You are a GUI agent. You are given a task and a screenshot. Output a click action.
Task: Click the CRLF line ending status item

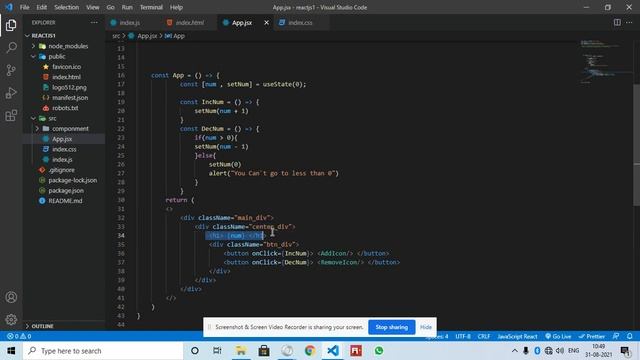click(484, 336)
